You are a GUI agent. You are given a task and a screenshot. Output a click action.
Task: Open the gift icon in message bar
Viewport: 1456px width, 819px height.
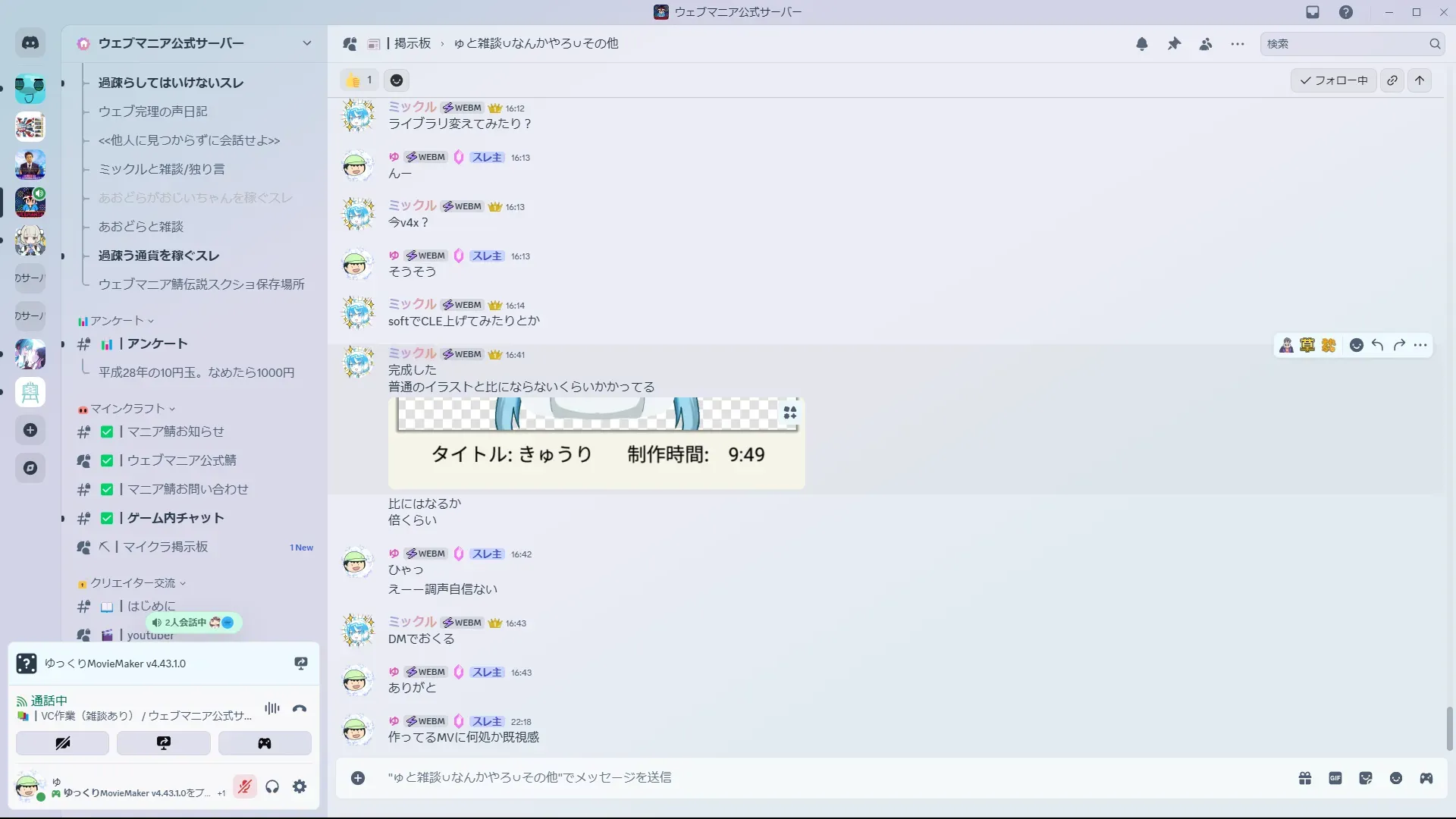[x=1305, y=778]
